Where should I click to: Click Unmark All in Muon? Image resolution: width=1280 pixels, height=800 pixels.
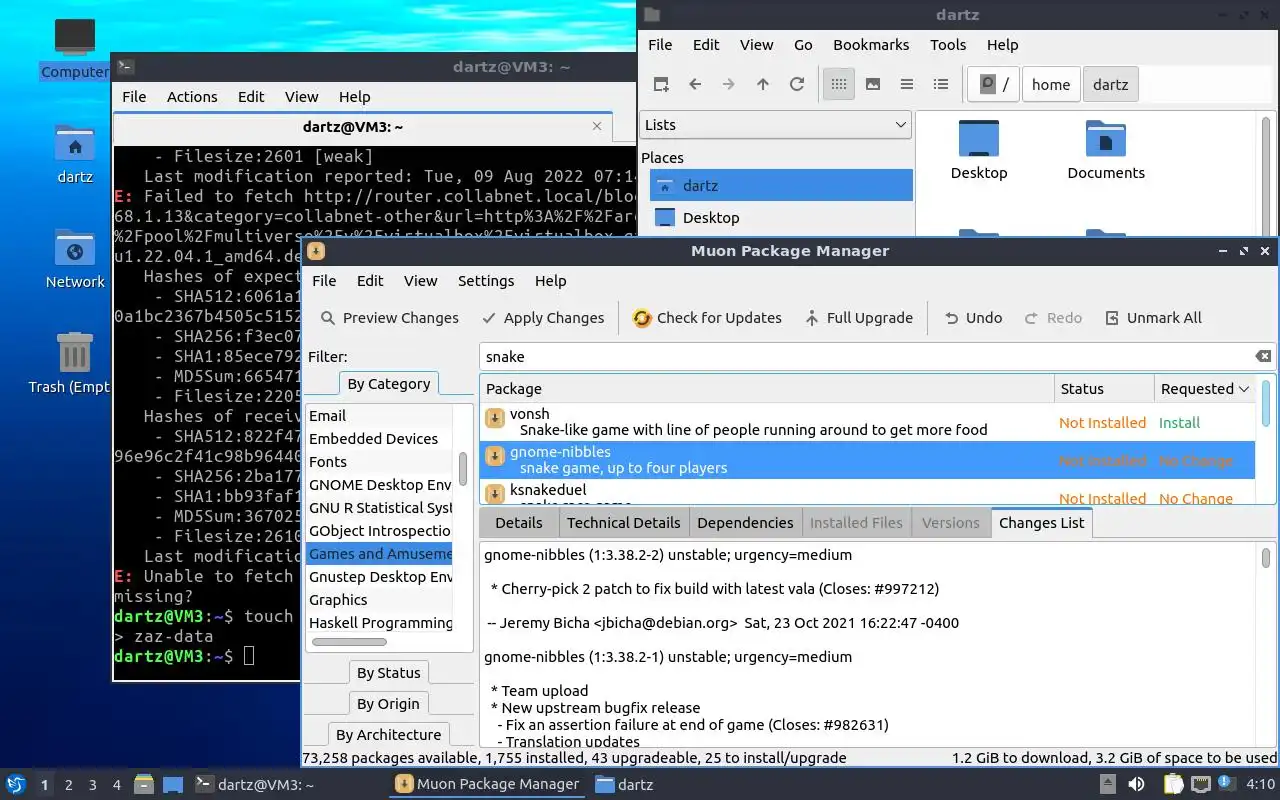[x=1153, y=318]
